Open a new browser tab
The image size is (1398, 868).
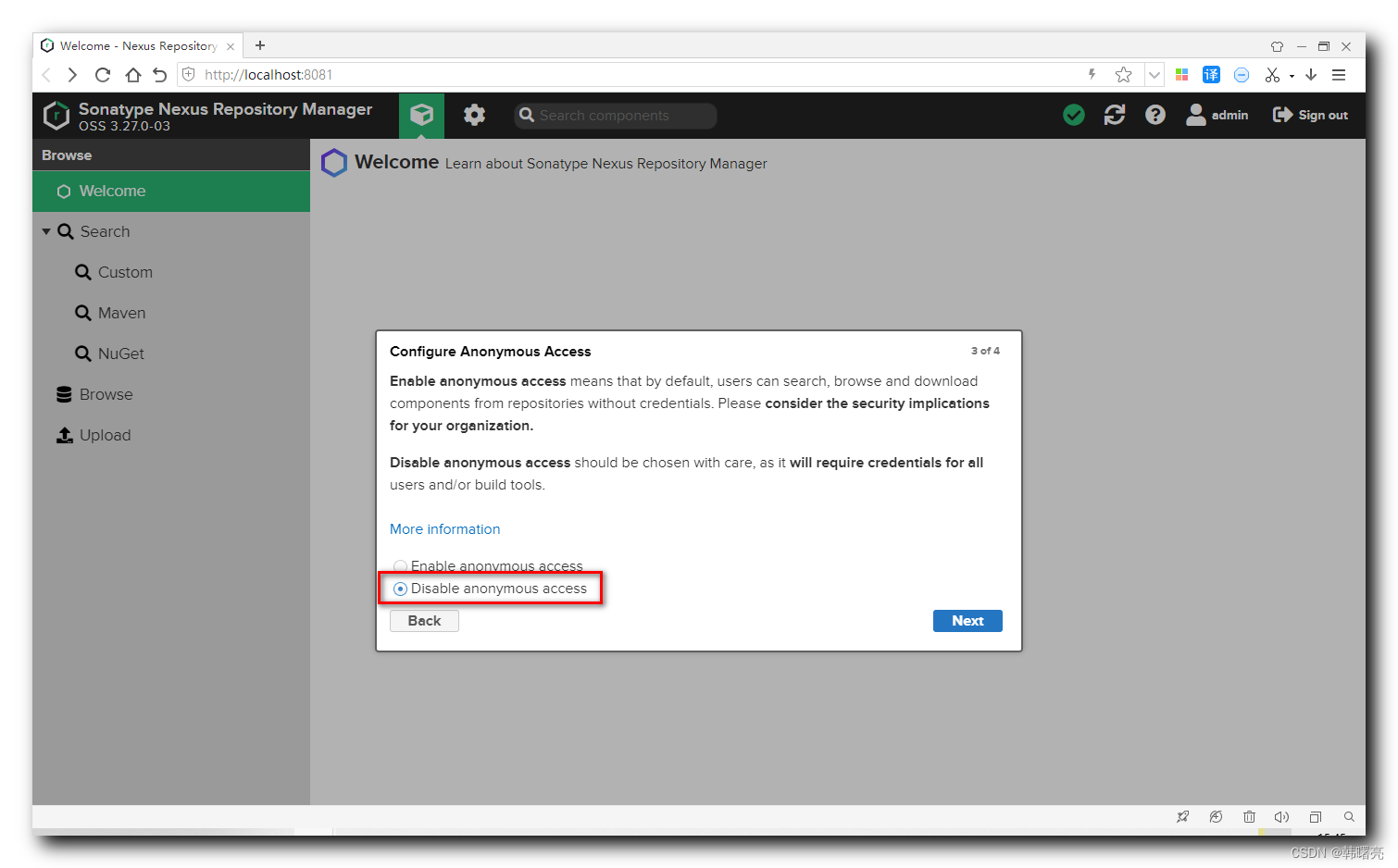(260, 45)
